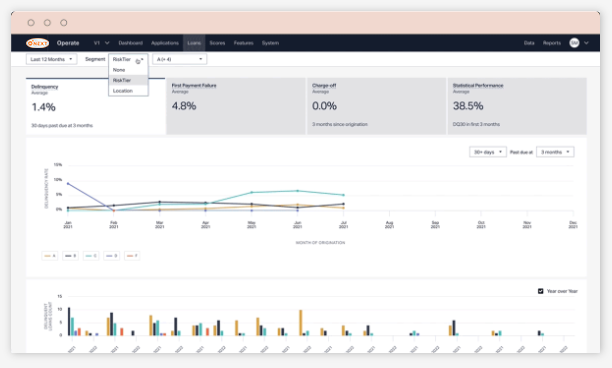
Task: Open the Applications tab
Action: coord(165,43)
